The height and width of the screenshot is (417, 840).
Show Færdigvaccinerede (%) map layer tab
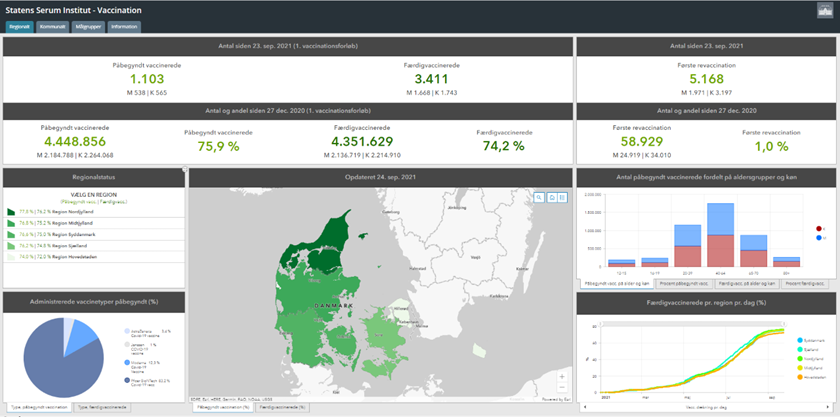point(283,408)
